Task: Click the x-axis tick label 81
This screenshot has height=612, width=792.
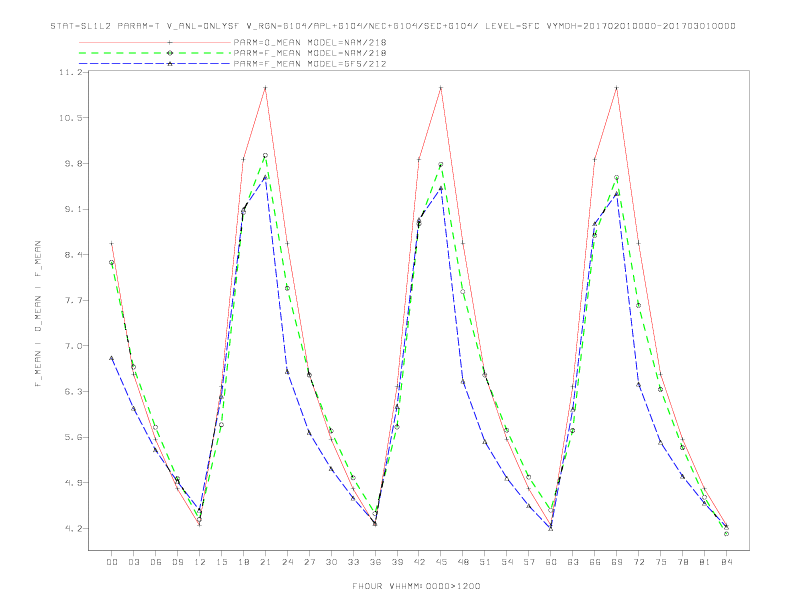Action: coord(705,562)
